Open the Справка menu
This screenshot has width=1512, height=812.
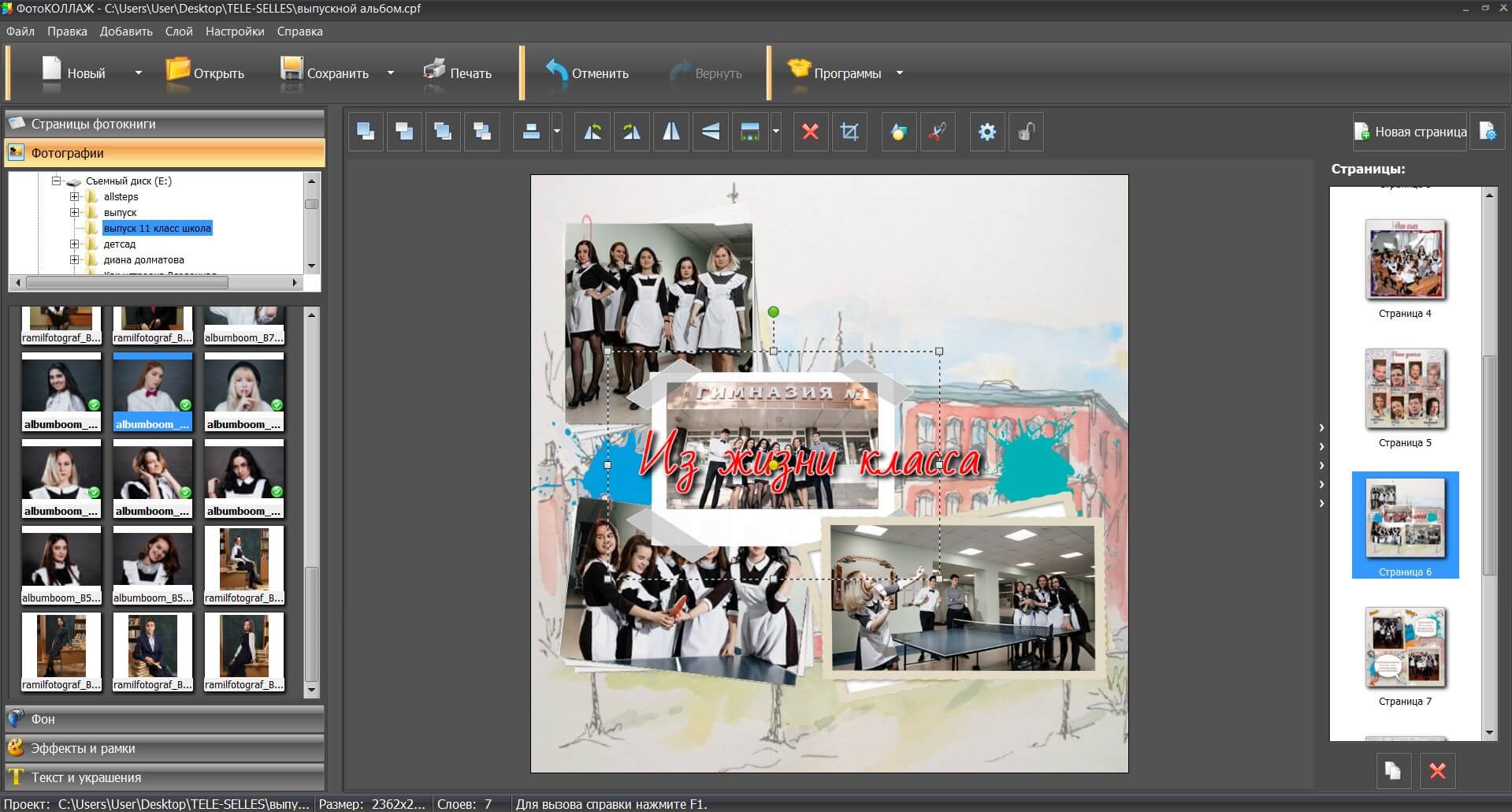tap(299, 32)
